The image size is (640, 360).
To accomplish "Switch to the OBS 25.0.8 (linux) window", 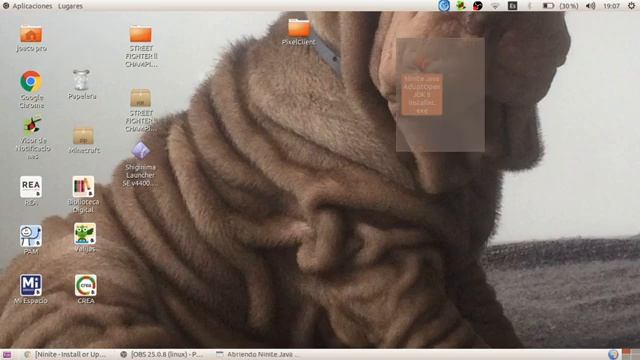I will tap(162, 355).
